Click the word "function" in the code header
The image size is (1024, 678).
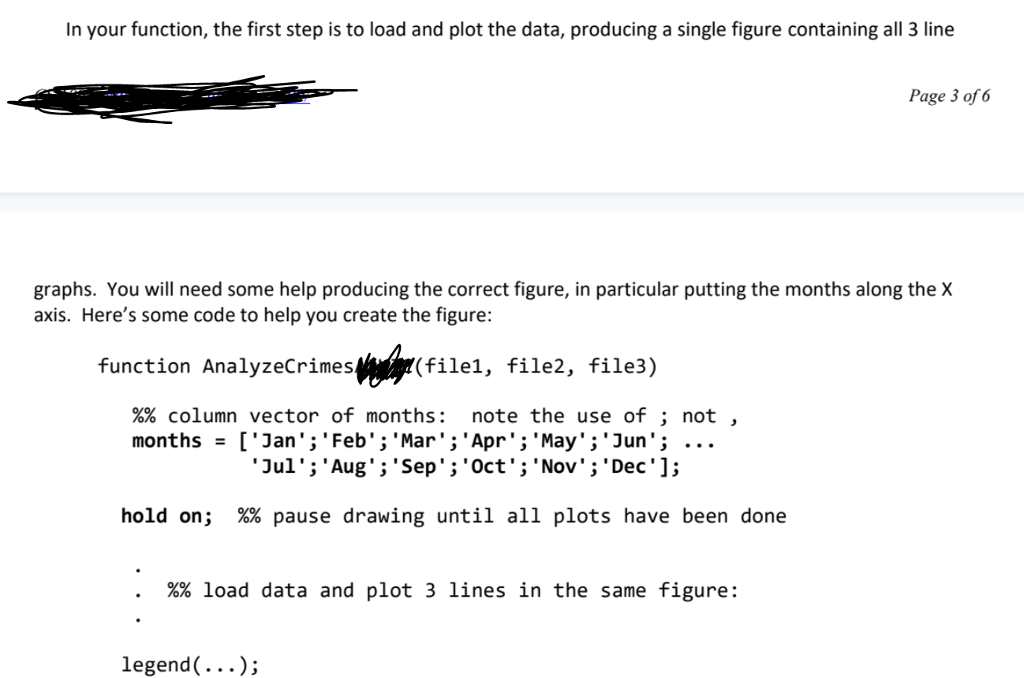[x=144, y=366]
